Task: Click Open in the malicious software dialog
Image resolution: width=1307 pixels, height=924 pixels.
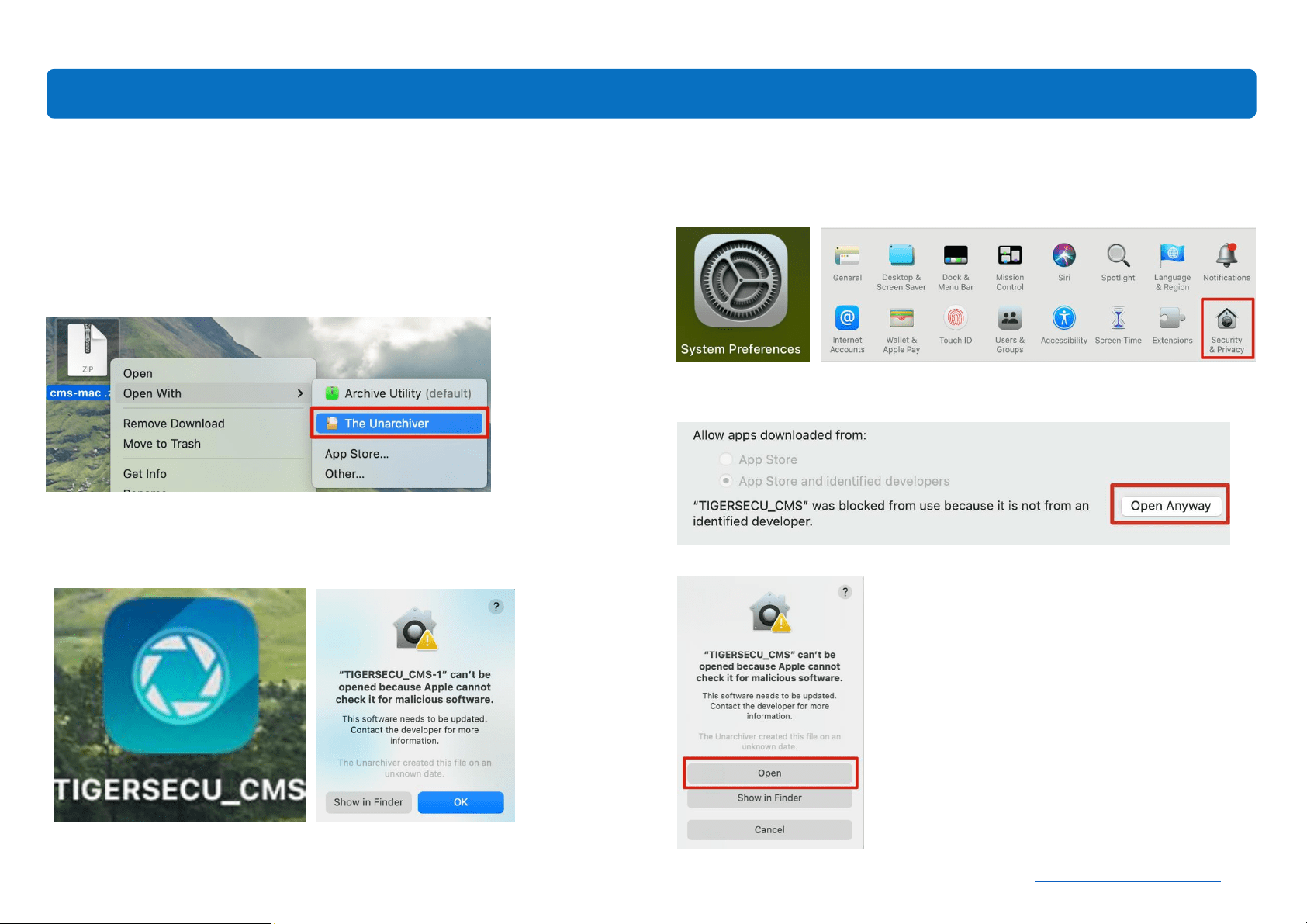Action: coord(769,773)
